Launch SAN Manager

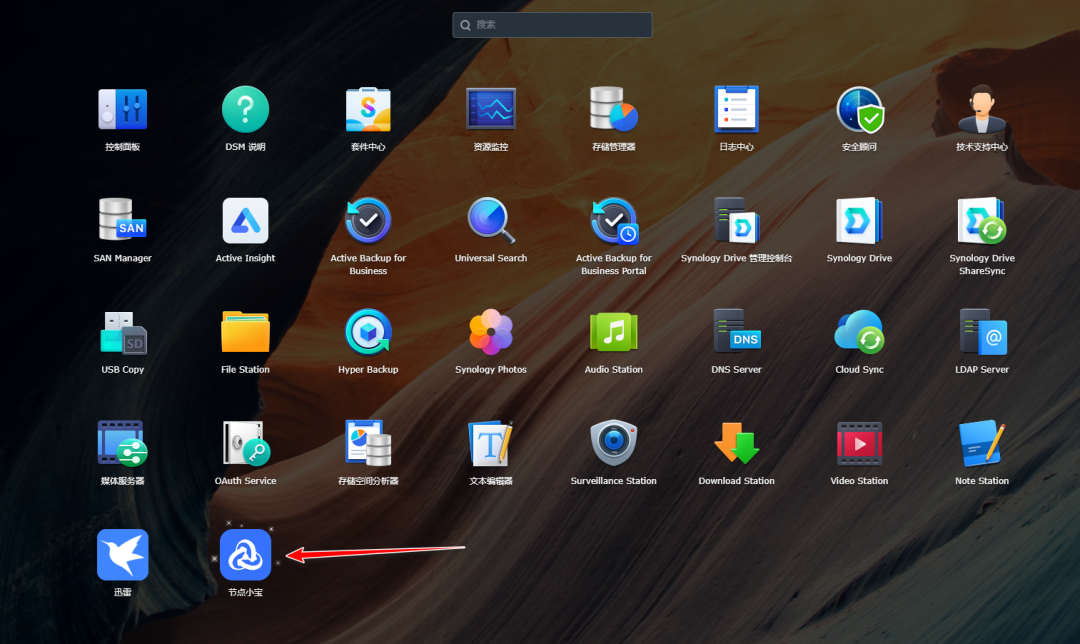(x=123, y=220)
